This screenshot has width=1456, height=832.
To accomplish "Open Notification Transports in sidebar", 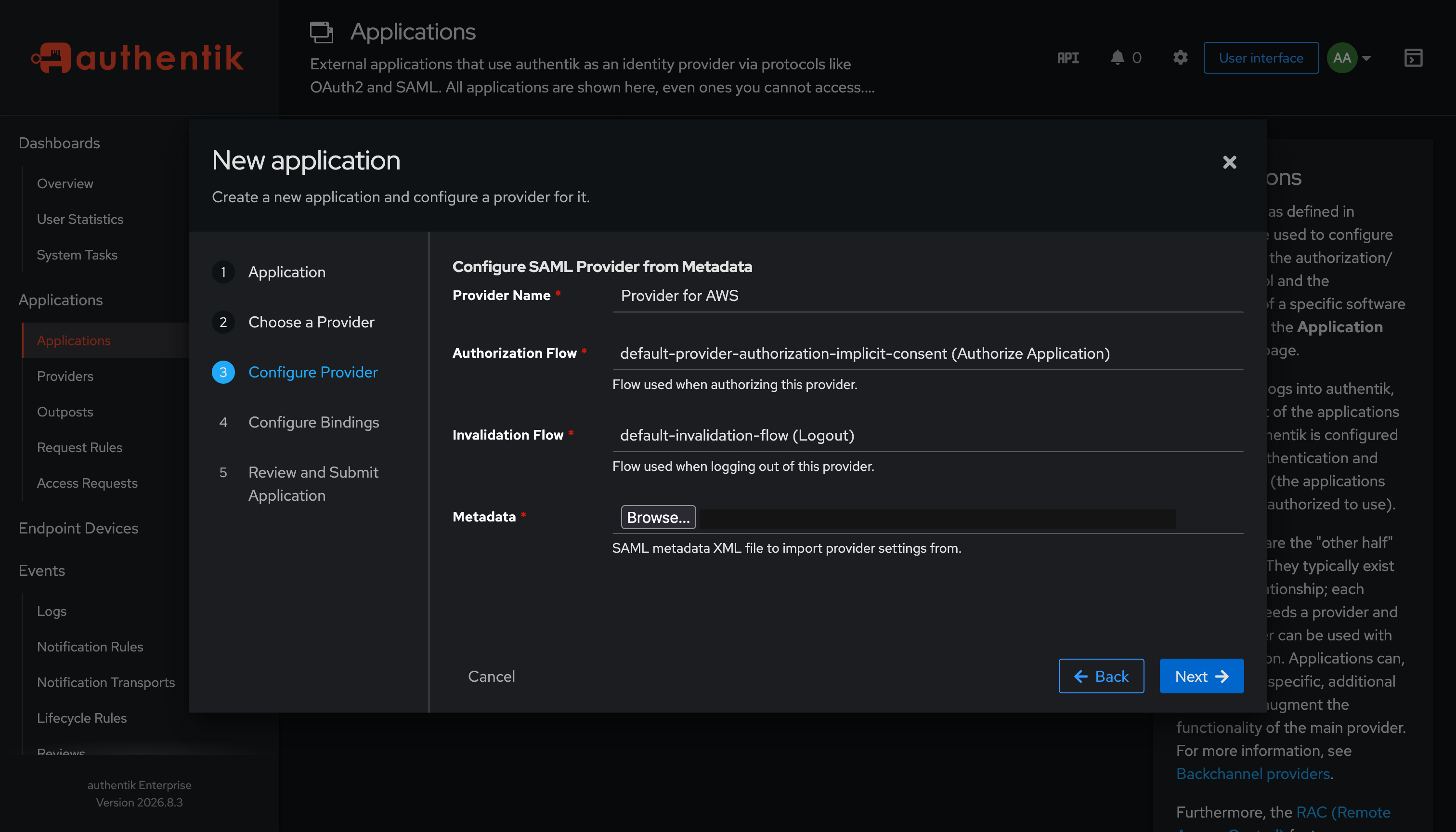I will pyautogui.click(x=106, y=682).
